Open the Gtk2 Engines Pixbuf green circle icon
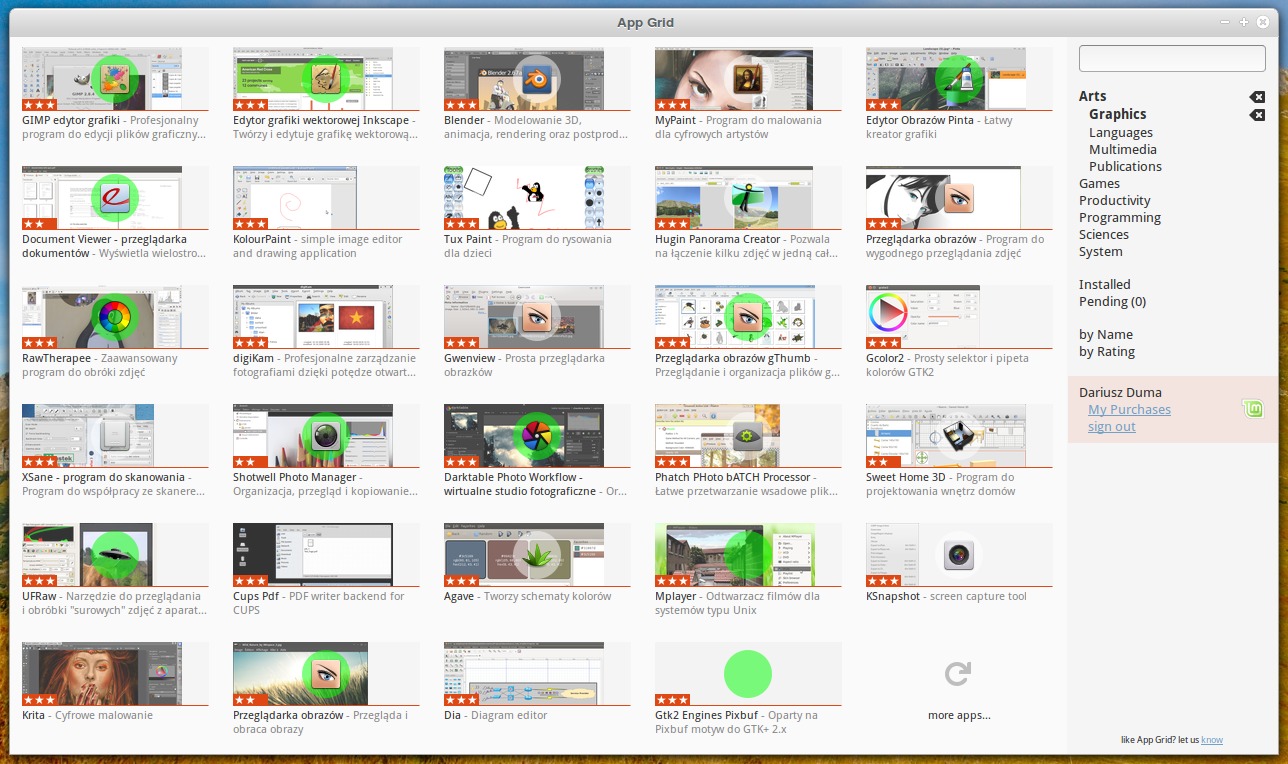This screenshot has height=764, width=1288. pyautogui.click(x=748, y=673)
